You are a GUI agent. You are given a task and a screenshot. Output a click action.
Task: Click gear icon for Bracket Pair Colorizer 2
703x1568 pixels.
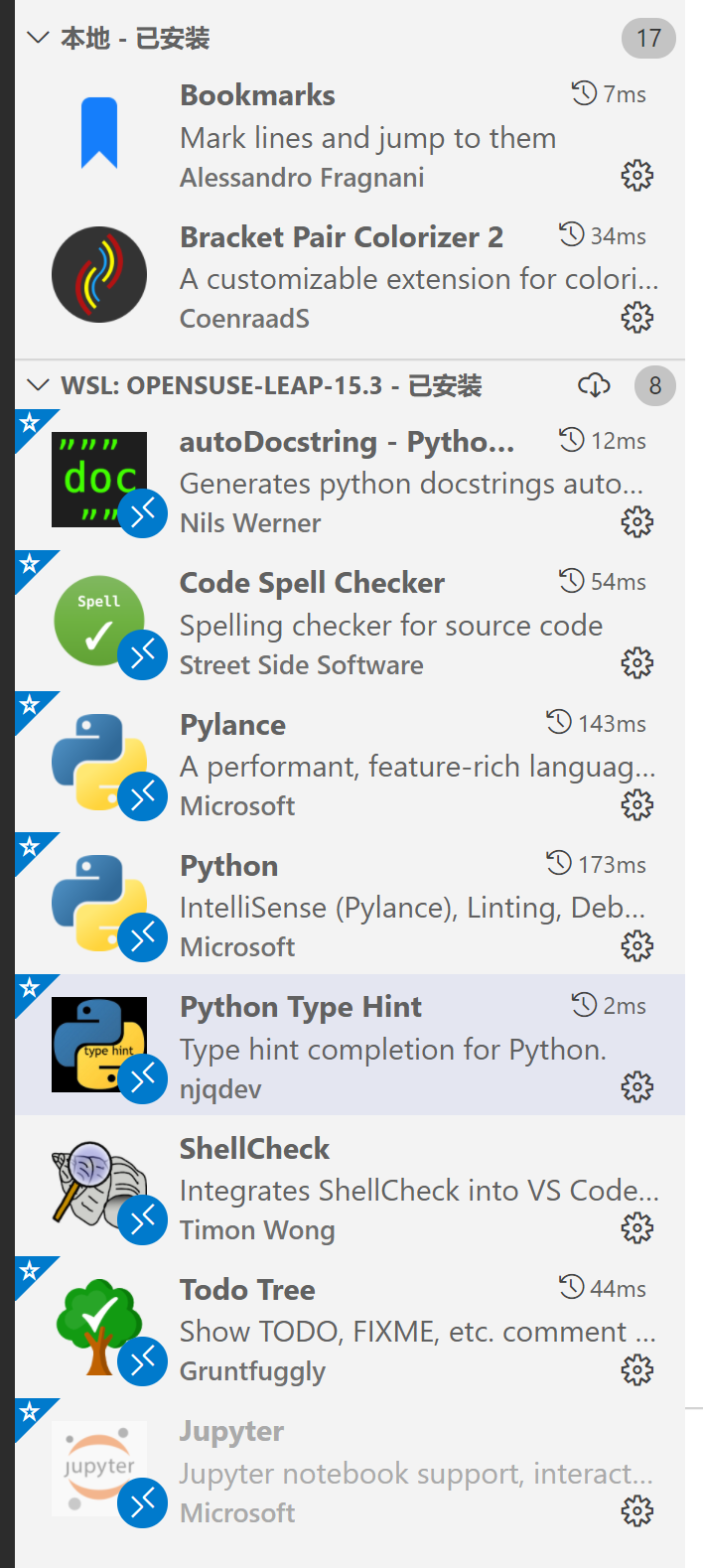pos(636,318)
